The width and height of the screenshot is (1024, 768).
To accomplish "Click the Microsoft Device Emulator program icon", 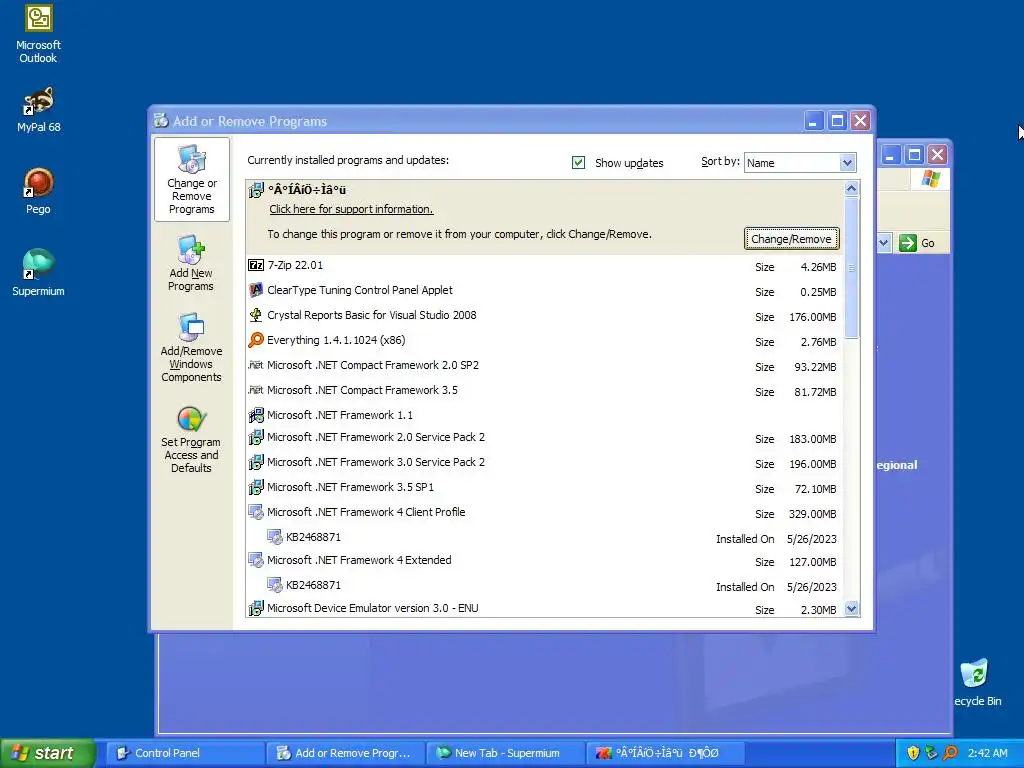I will click(255, 608).
